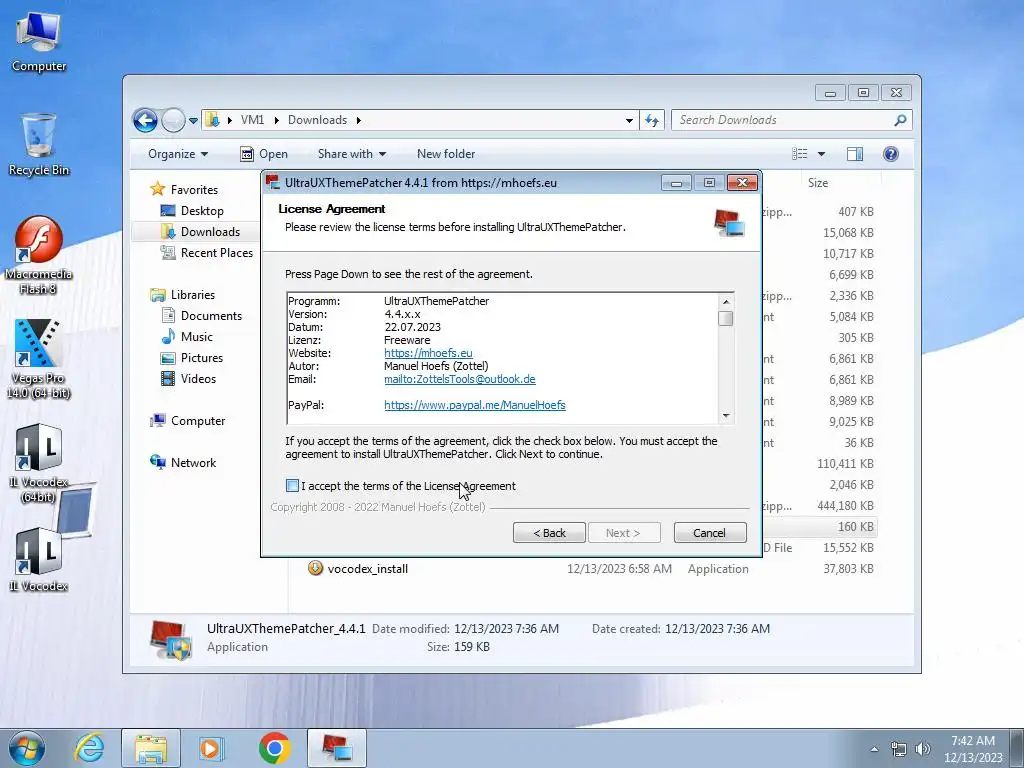Screen dimensions: 1024x768
Task: Expand arrow after Downloads breadcrumb
Action: 359,120
